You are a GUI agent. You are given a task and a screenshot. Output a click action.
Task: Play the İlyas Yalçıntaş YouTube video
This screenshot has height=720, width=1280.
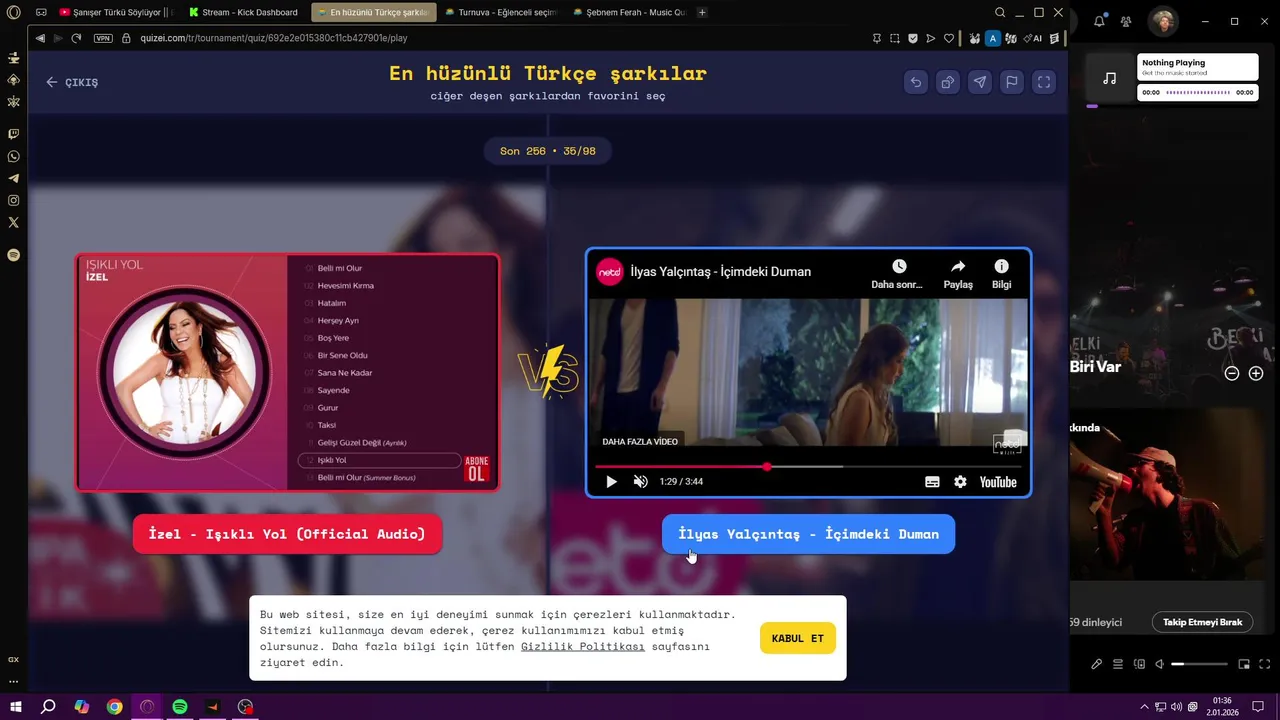pos(611,482)
